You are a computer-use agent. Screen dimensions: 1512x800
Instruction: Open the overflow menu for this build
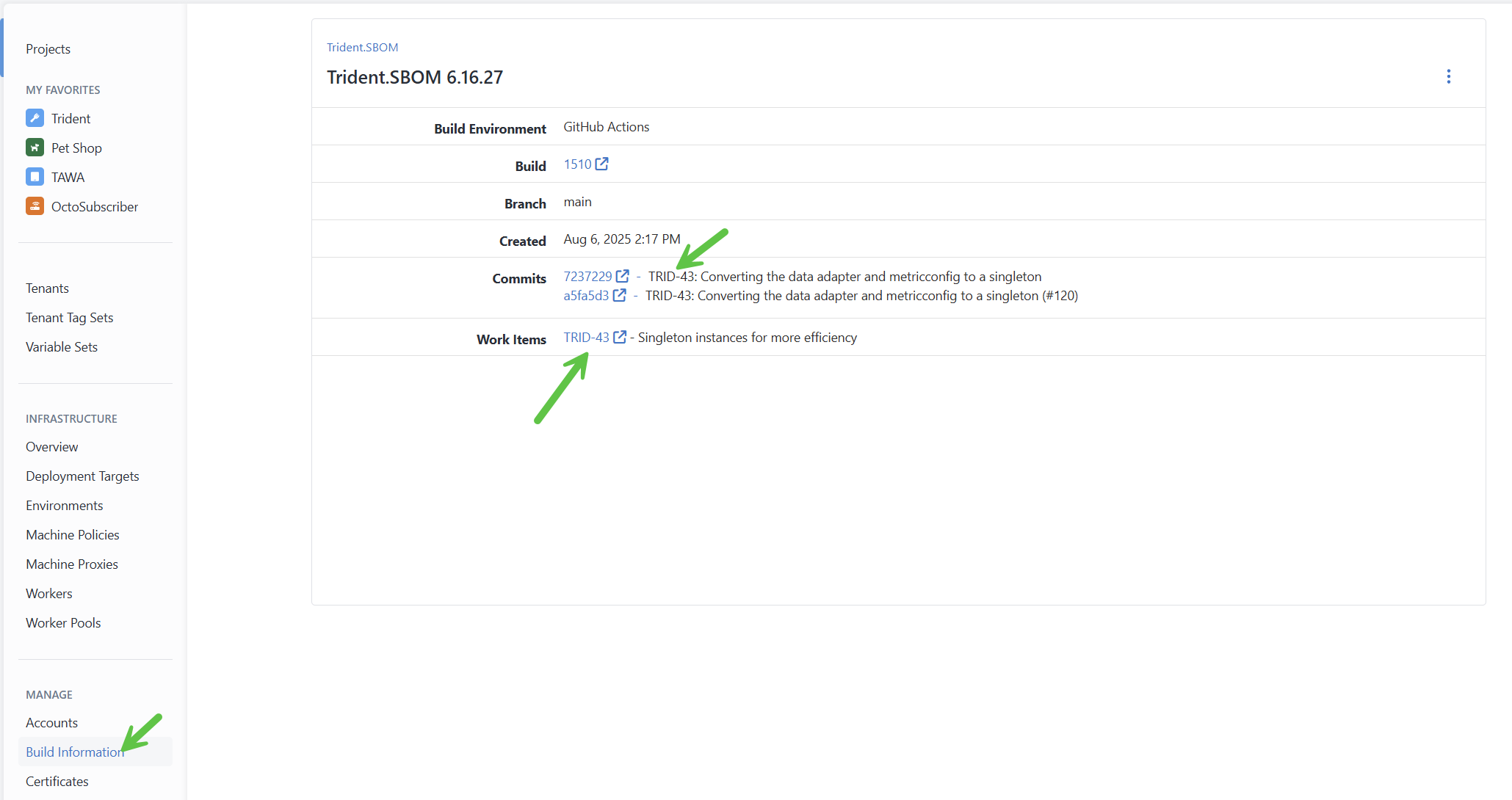(x=1449, y=76)
